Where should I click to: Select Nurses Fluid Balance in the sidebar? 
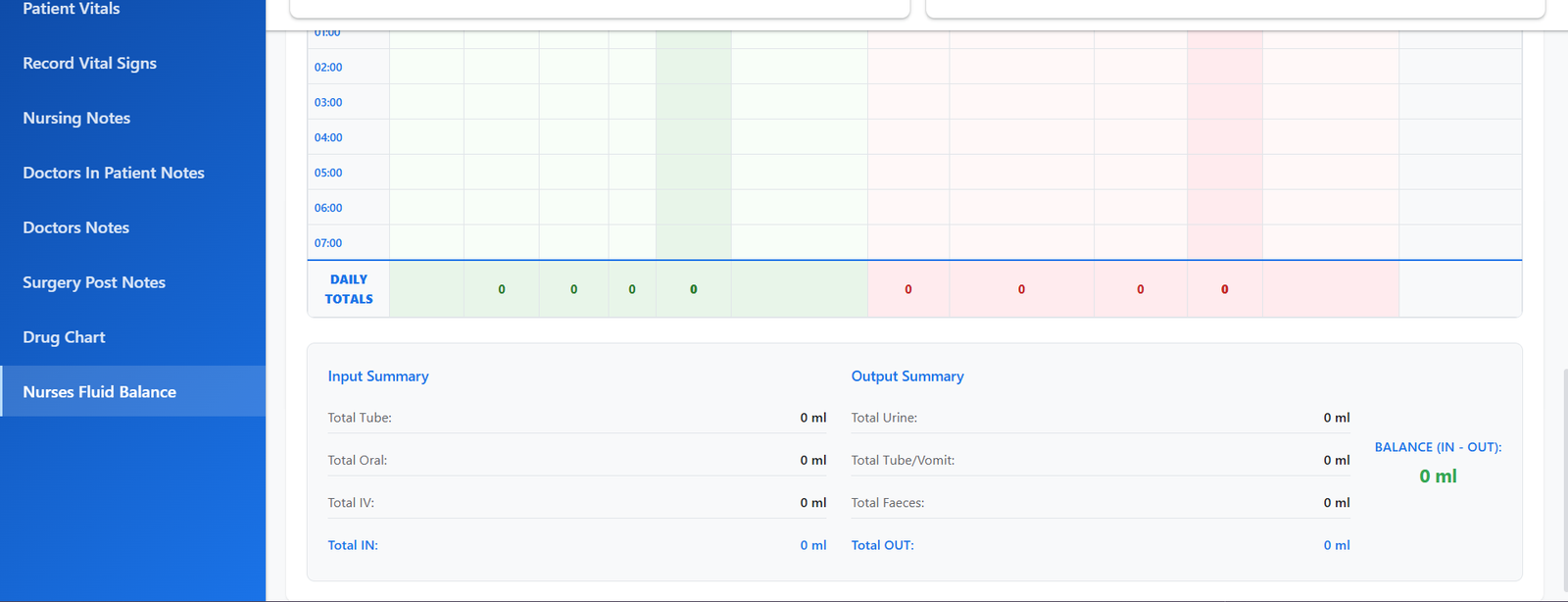(99, 392)
